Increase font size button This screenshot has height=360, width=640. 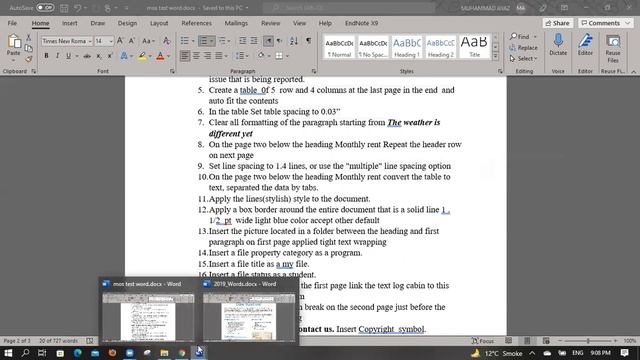[x=120, y=41]
